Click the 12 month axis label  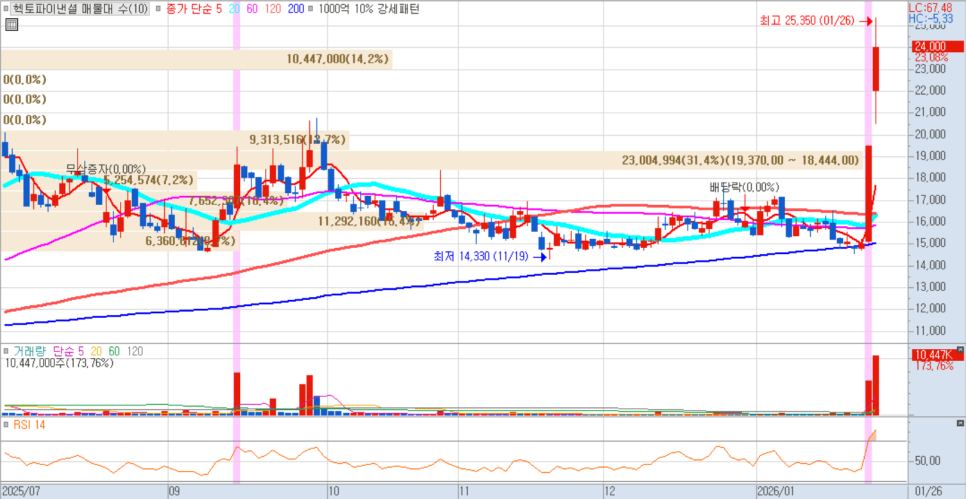[x=609, y=491]
